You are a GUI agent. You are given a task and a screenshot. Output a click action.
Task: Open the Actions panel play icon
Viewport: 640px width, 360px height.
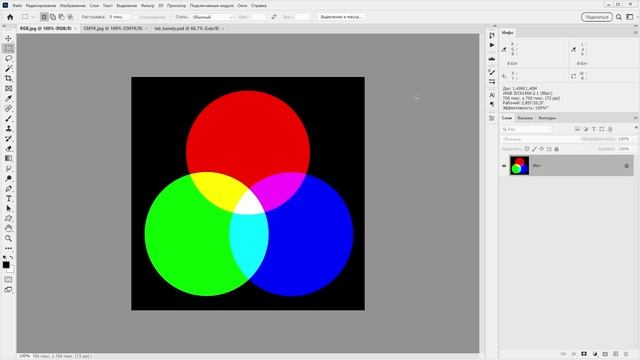coord(492,45)
